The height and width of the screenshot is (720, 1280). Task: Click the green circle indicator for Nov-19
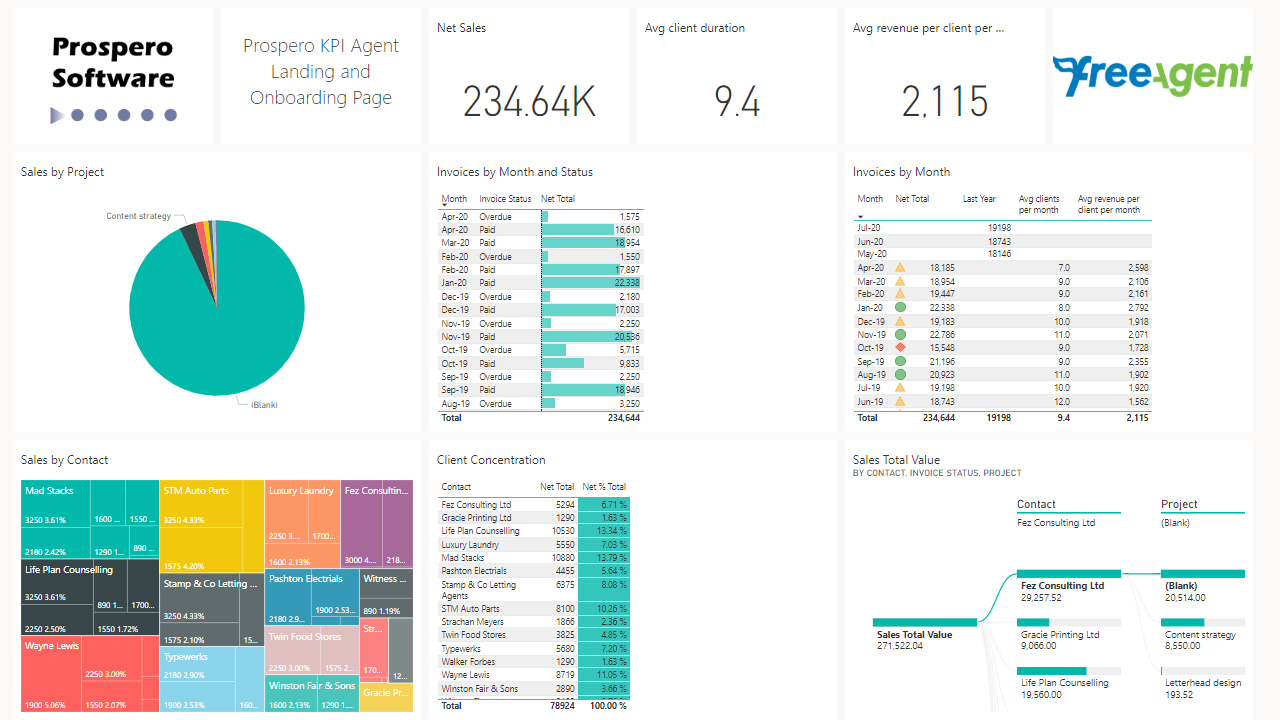point(900,335)
